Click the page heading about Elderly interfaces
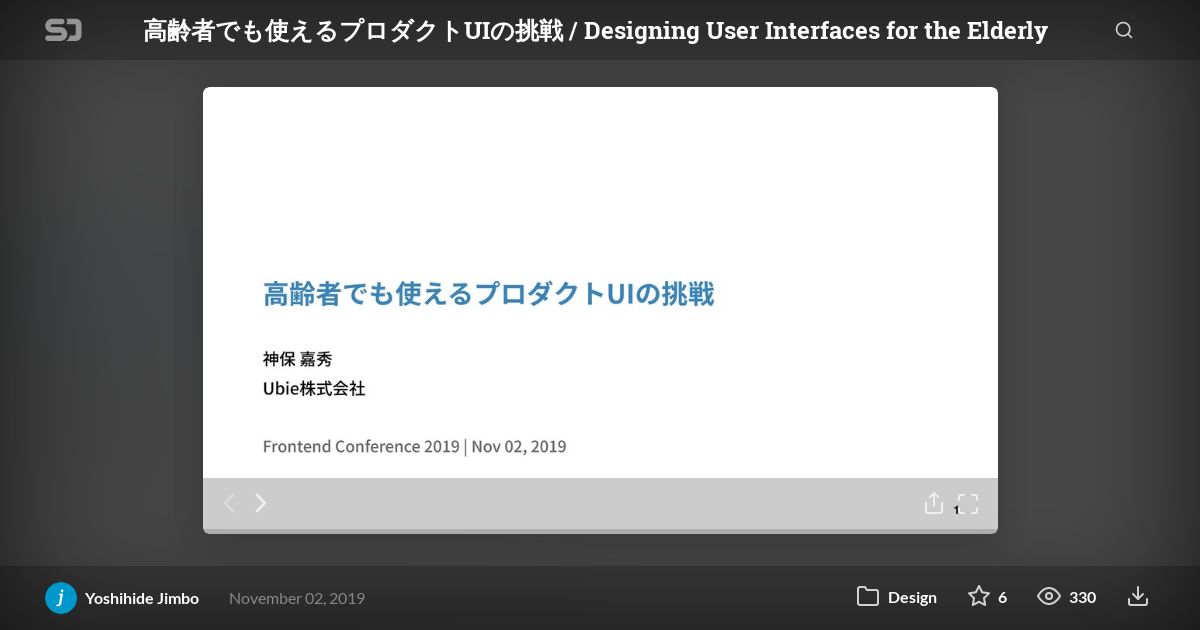Viewport: 1200px width, 630px height. tap(595, 30)
